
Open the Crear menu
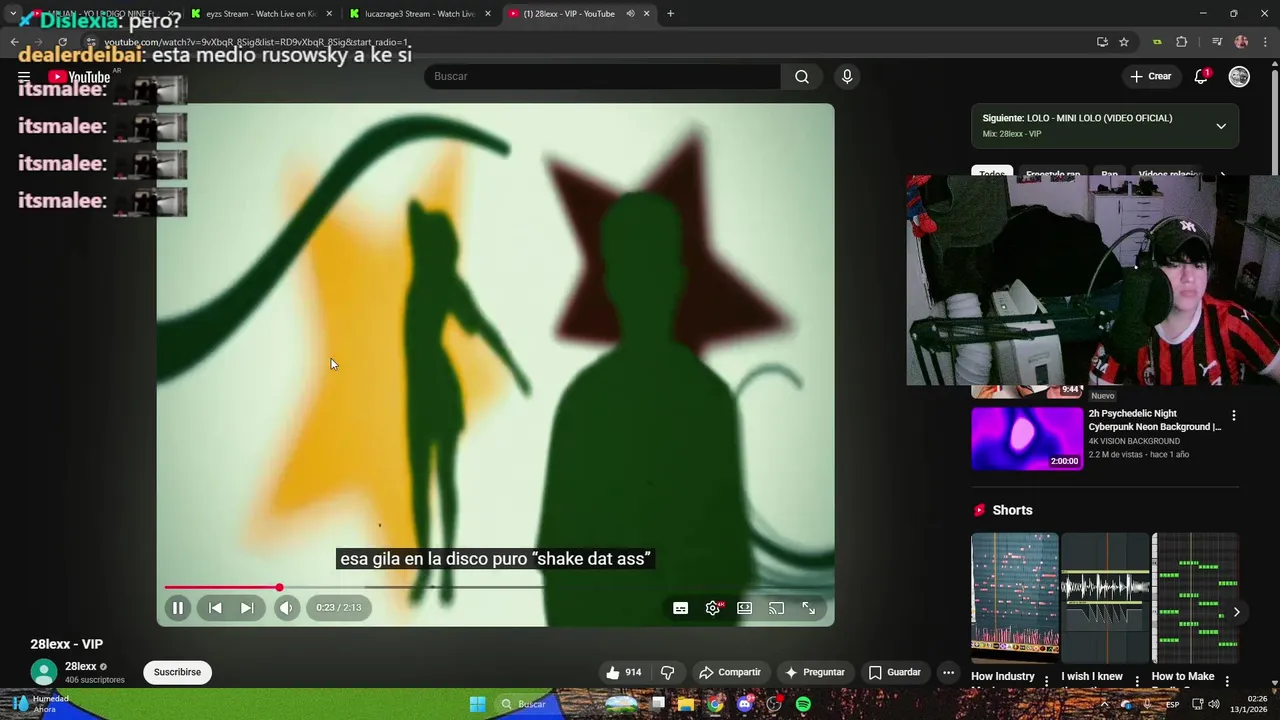point(1150,76)
